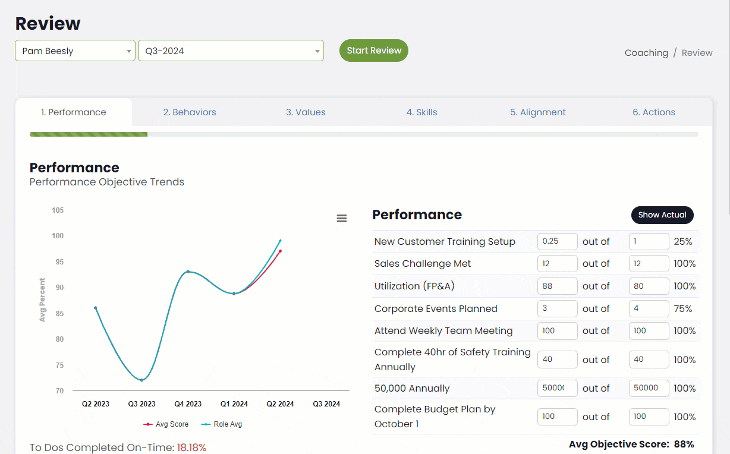Click the Review breadcrumb link
The width and height of the screenshot is (730, 454).
pyautogui.click(x=696, y=53)
